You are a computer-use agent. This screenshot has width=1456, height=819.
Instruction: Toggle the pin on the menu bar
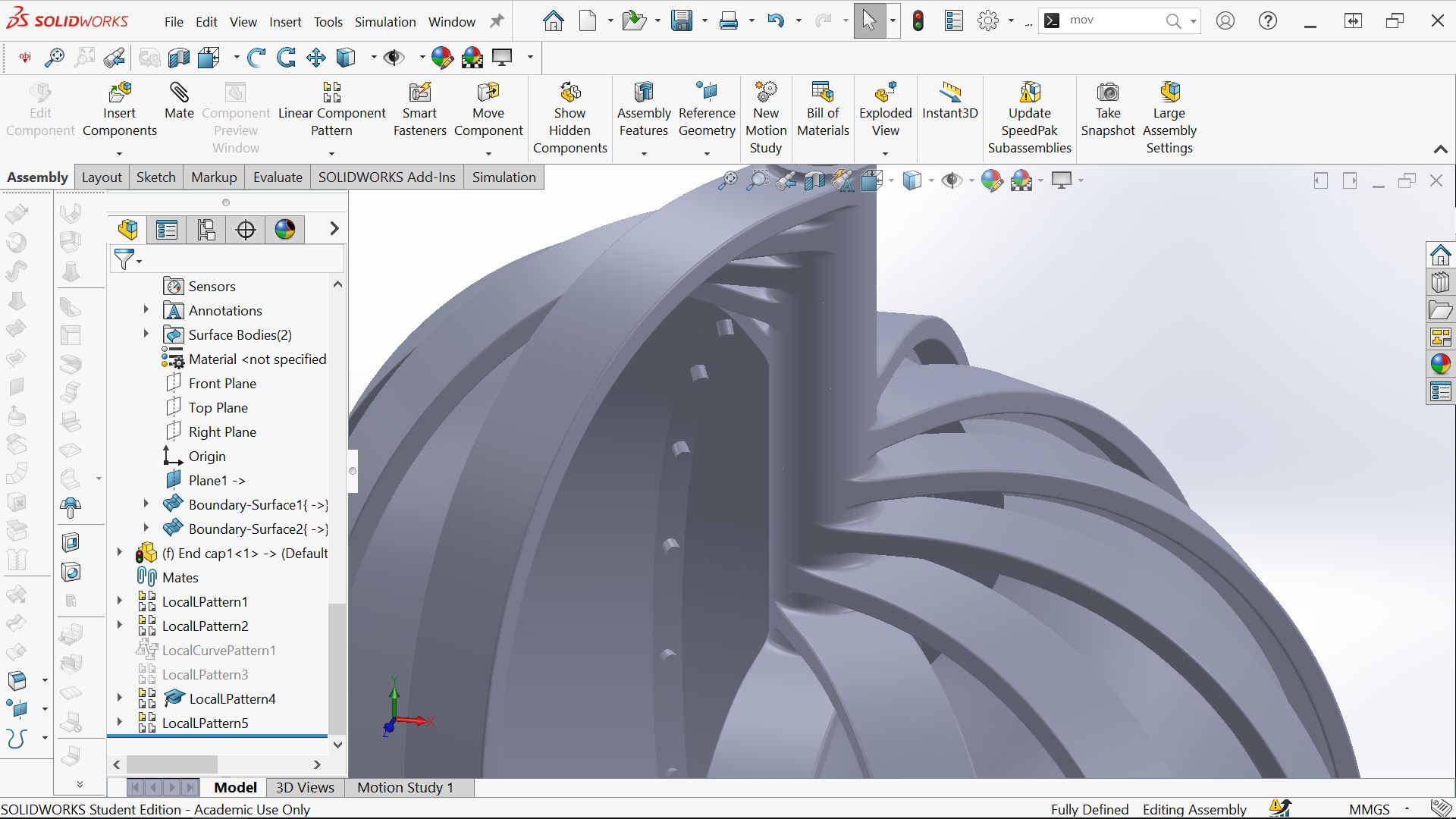pyautogui.click(x=497, y=21)
